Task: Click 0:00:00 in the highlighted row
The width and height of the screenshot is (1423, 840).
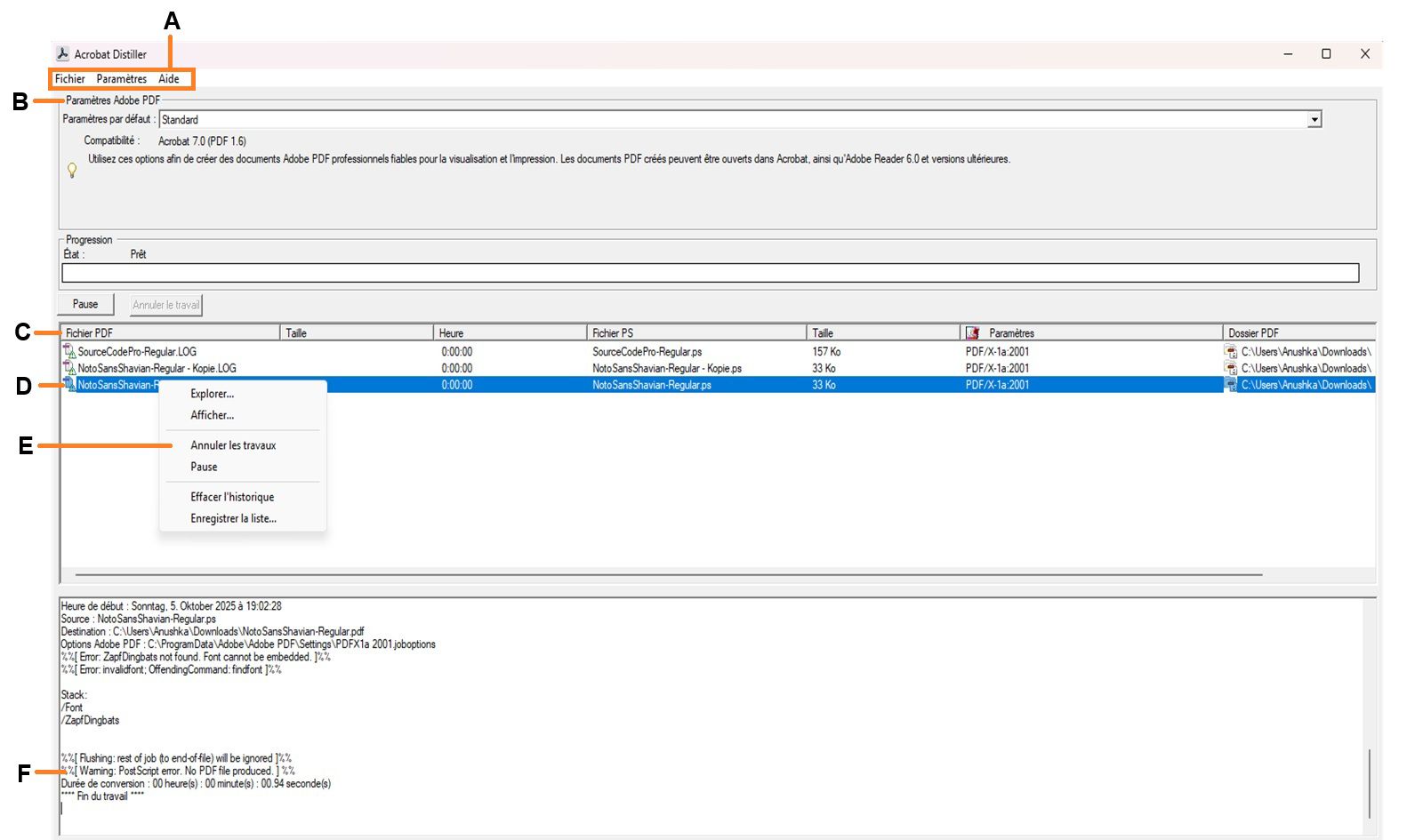Action: click(x=457, y=385)
